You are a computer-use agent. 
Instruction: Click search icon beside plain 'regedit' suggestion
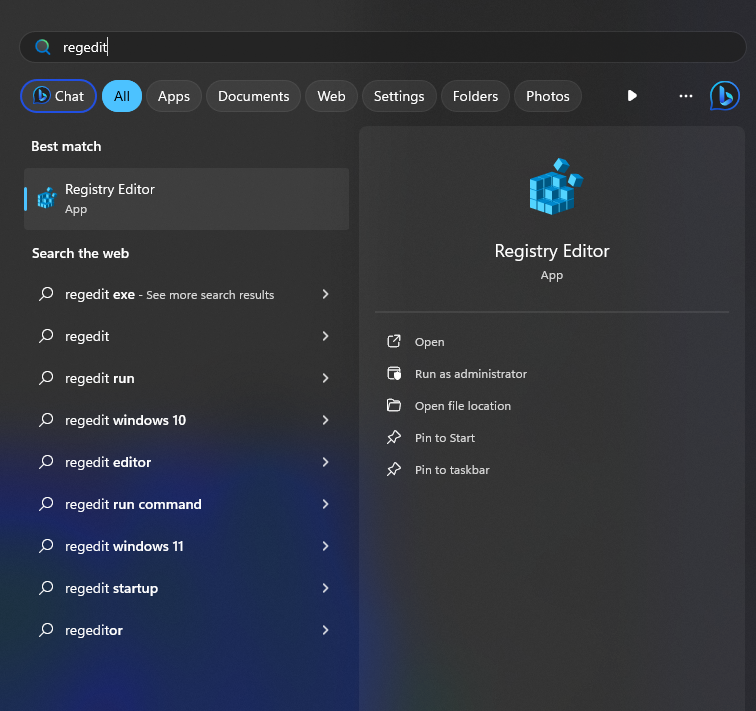(x=46, y=335)
